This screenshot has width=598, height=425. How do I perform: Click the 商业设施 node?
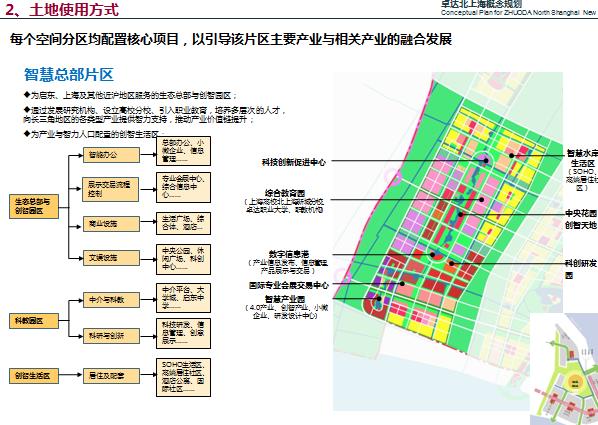(x=111, y=224)
